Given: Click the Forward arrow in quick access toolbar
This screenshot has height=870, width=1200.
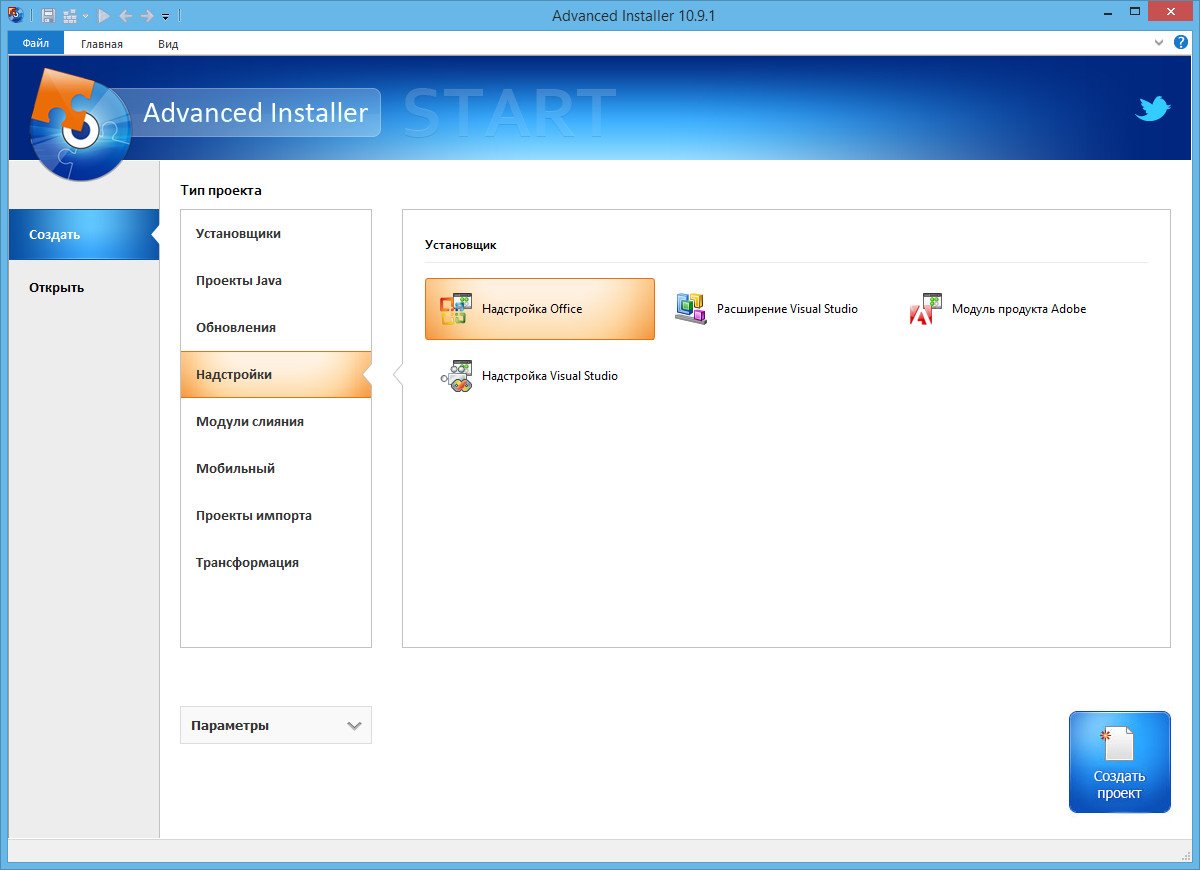Looking at the screenshot, I should click(x=147, y=16).
